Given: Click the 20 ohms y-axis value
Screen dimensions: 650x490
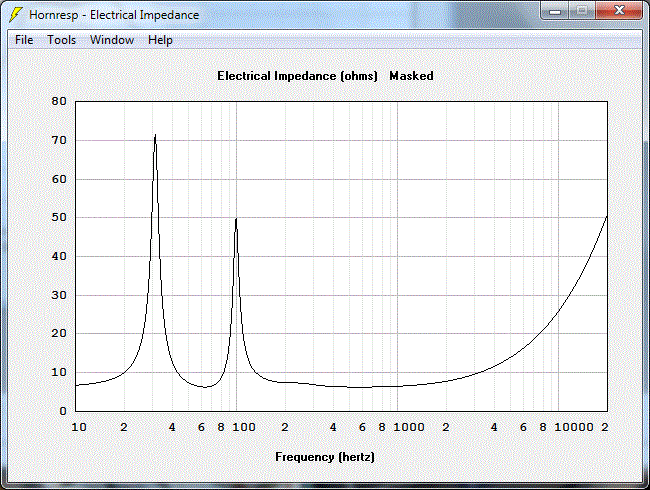Looking at the screenshot, I should tap(59, 333).
